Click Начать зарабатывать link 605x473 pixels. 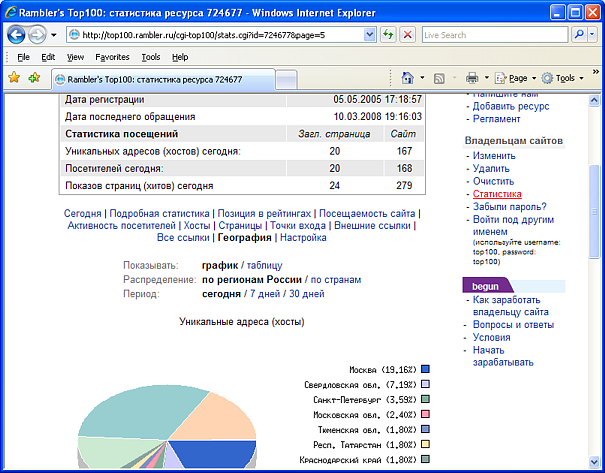[503, 356]
